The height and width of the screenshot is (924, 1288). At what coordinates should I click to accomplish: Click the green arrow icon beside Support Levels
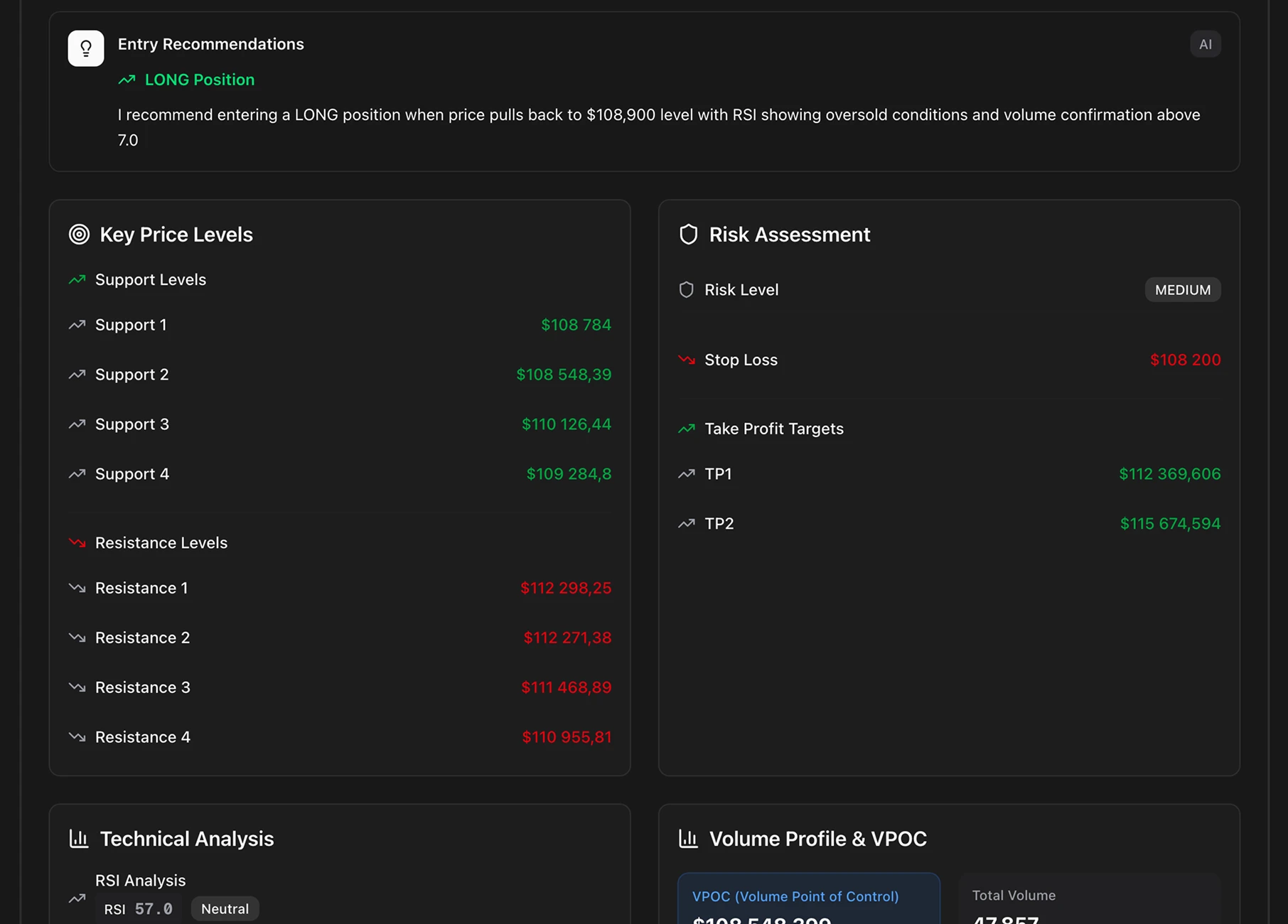pos(77,280)
